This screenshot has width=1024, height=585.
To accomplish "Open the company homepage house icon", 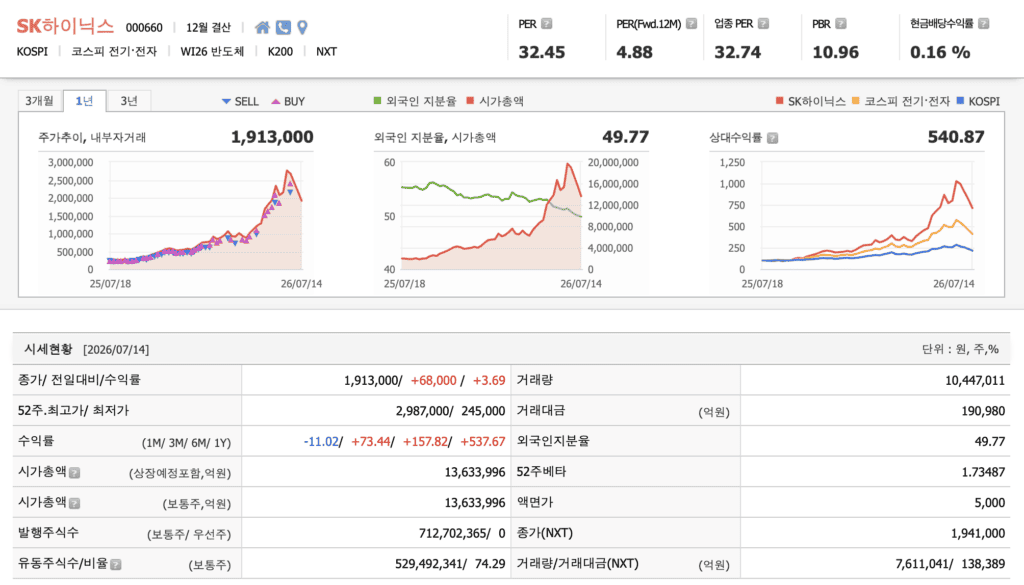I will pyautogui.click(x=262, y=27).
